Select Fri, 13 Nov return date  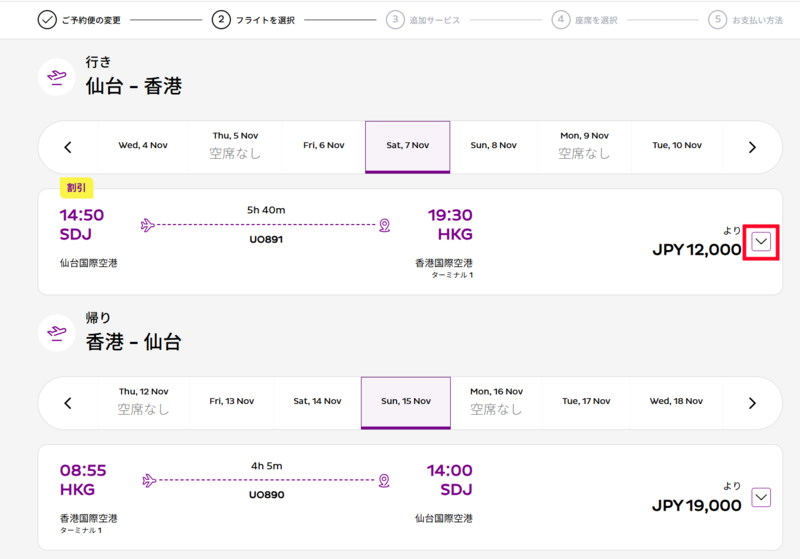click(x=232, y=401)
